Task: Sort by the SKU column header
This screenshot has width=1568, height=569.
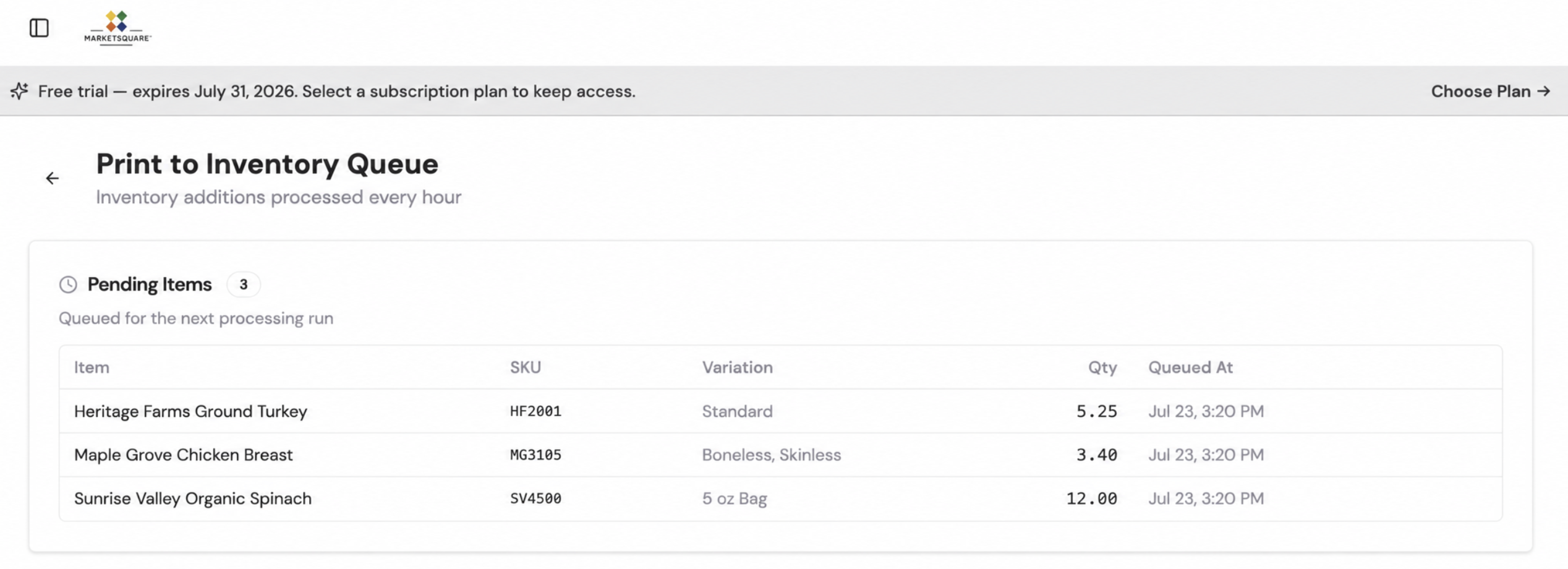Action: coord(526,367)
